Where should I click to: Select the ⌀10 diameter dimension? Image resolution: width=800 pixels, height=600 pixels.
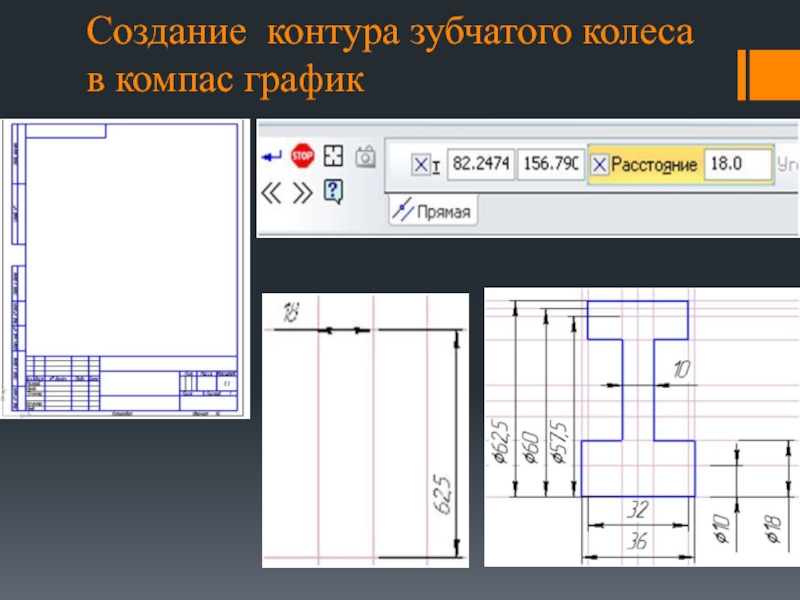[x=720, y=529]
